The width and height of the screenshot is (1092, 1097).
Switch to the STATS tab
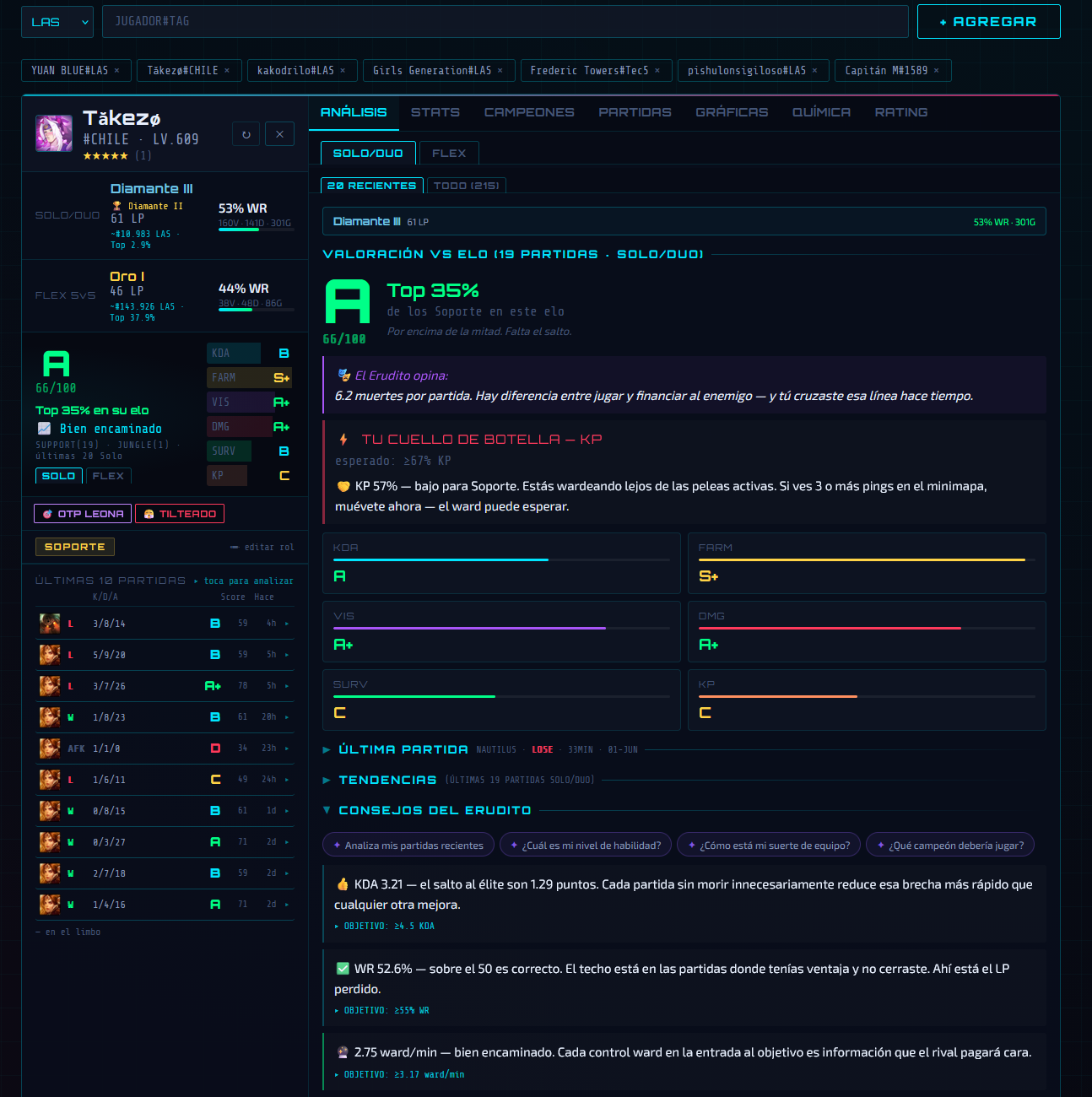(x=435, y=112)
